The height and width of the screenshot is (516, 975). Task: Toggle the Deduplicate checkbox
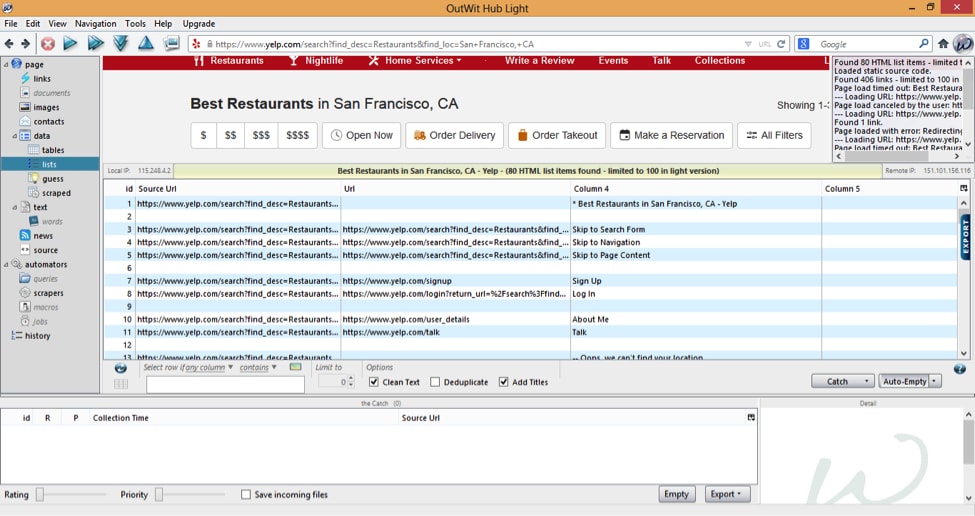435,382
